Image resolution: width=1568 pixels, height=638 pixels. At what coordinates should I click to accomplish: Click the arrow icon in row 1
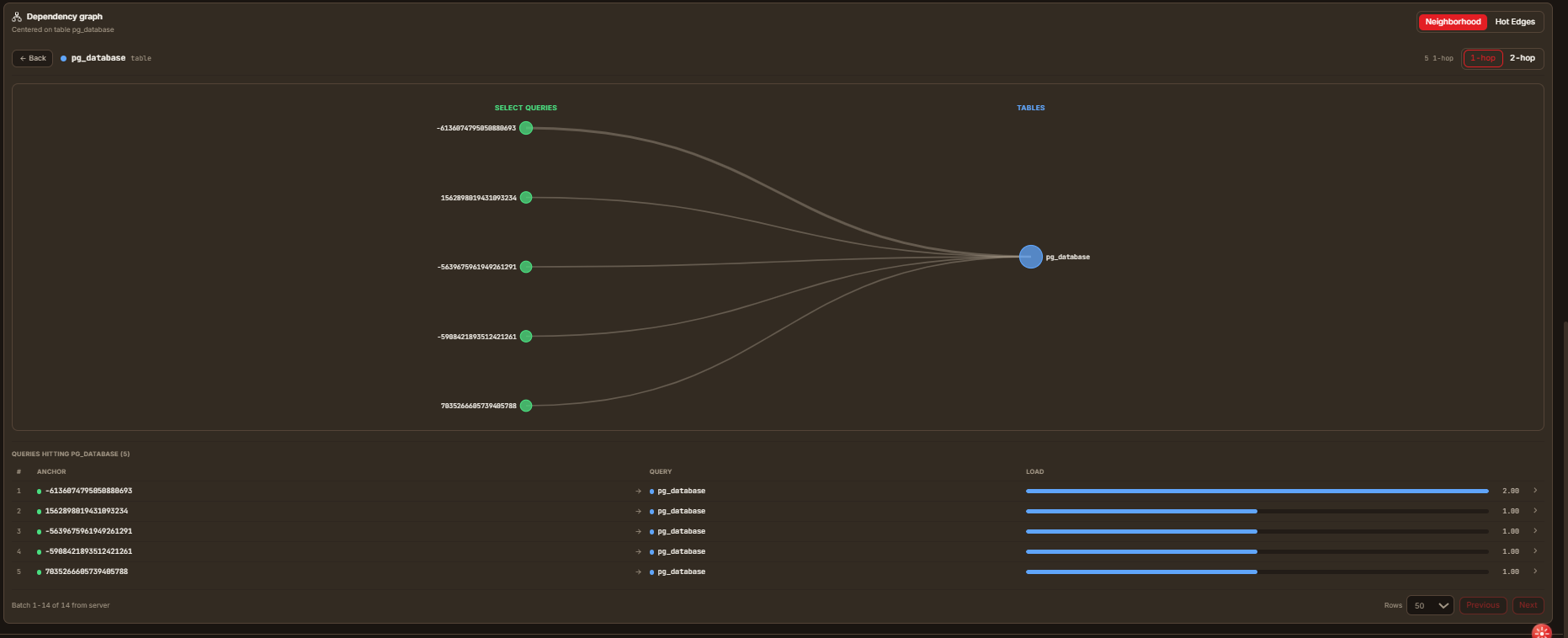tap(639, 491)
